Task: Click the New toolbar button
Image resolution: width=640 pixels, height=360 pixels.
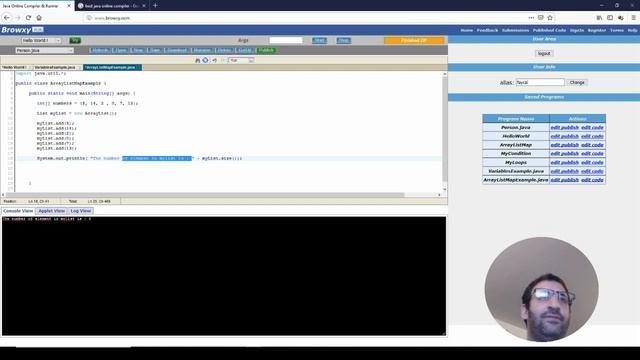Action: pos(138,50)
